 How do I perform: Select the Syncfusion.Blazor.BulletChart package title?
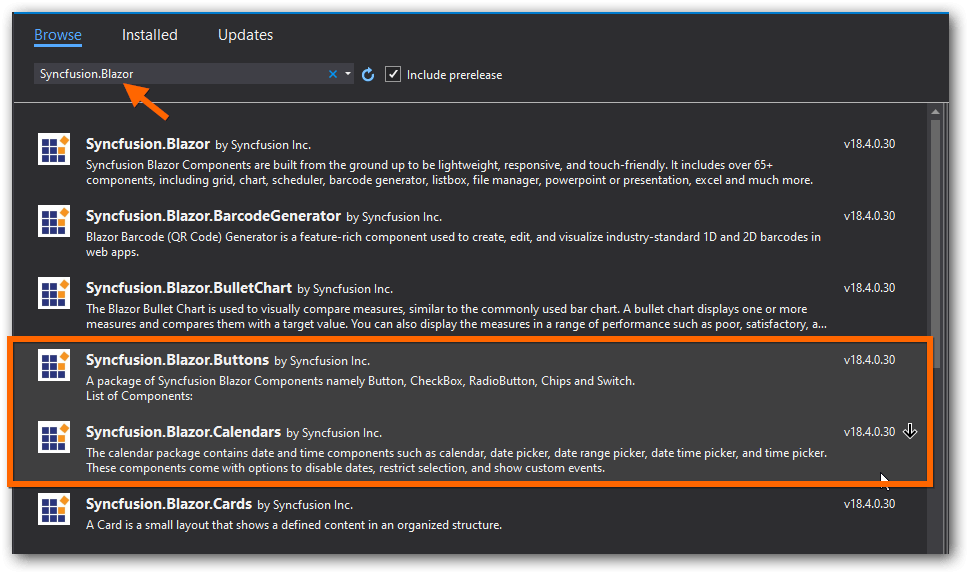[188, 288]
